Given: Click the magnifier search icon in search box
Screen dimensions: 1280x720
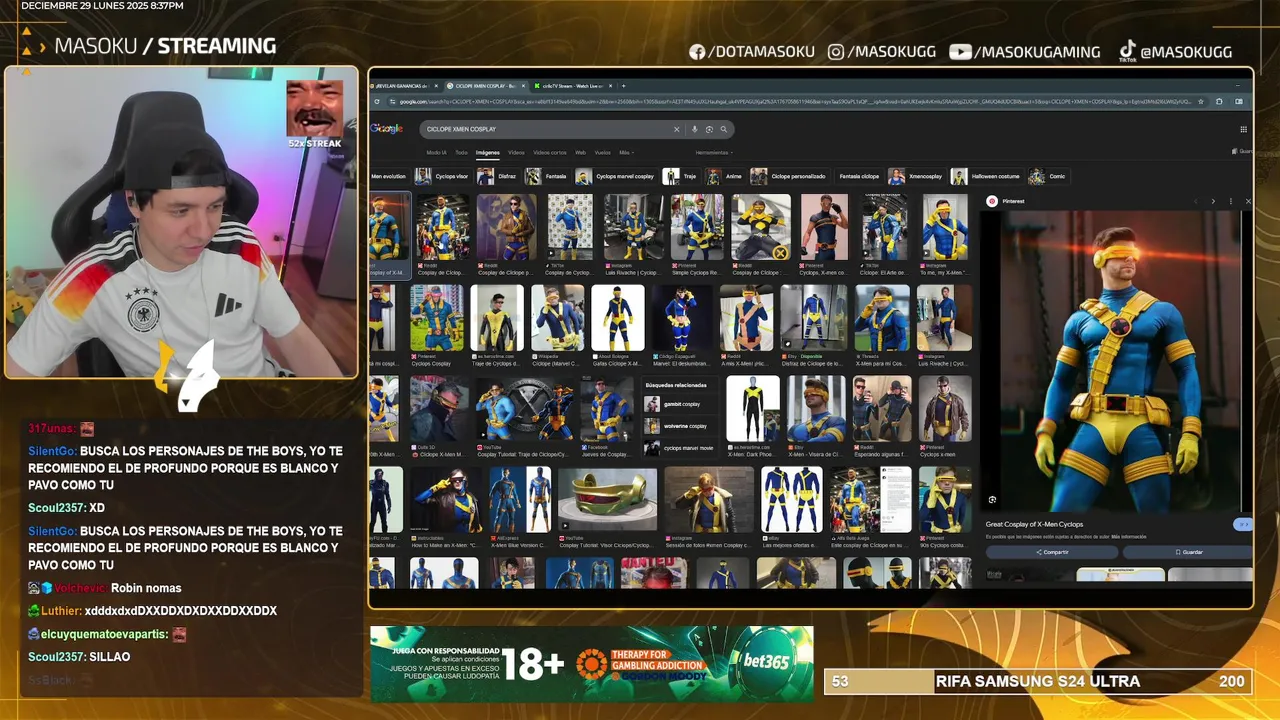Looking at the screenshot, I should point(724,129).
